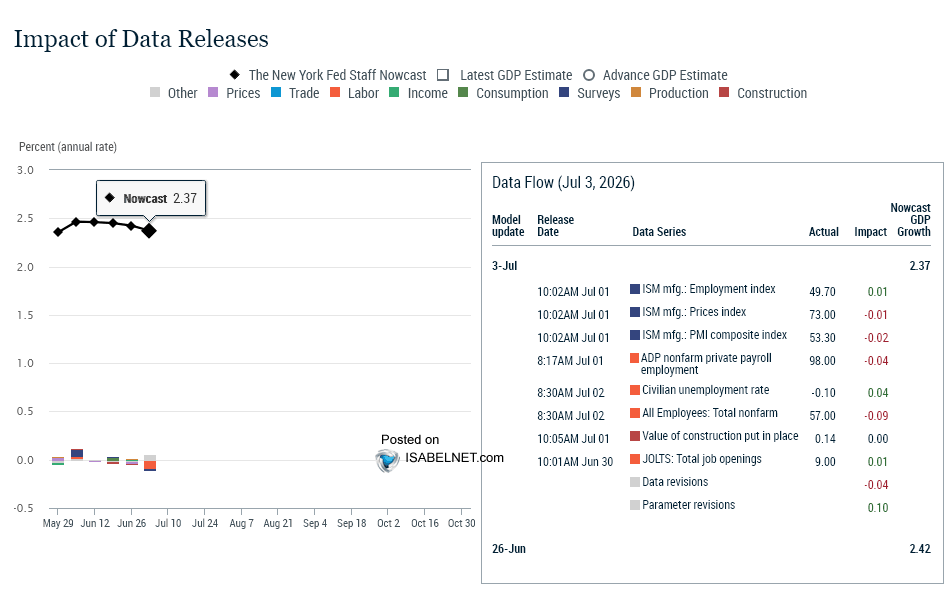
Task: Click Nowcast GDP Growth value 2.42
Action: pos(920,549)
